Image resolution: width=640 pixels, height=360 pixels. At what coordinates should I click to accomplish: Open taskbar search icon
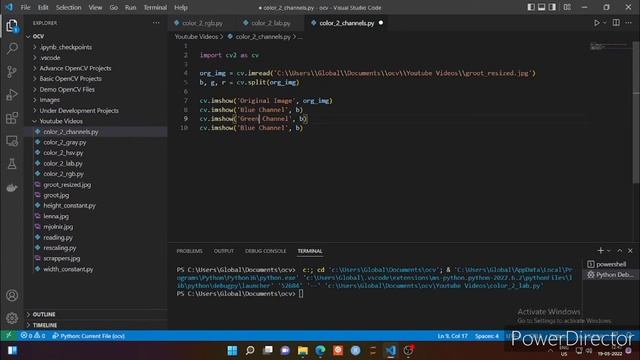250,350
